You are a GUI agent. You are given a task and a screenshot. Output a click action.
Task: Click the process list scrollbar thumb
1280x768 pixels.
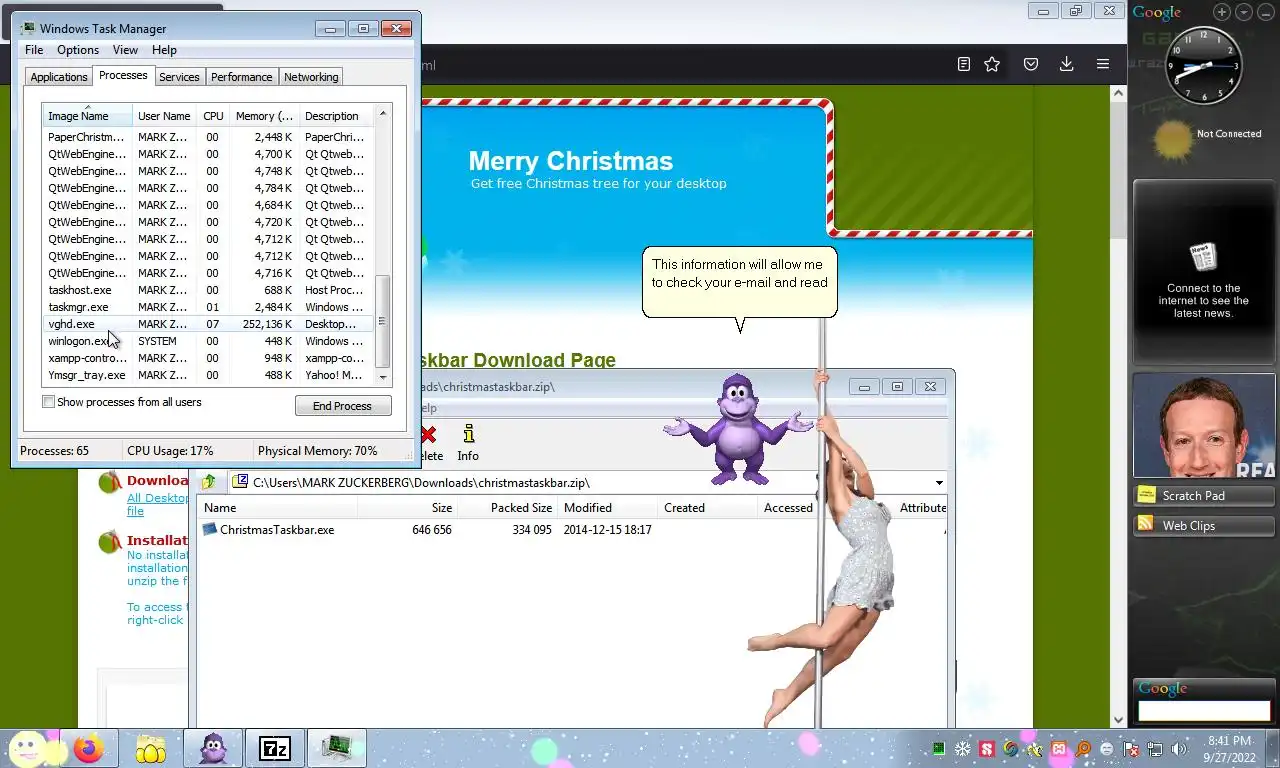point(381,322)
